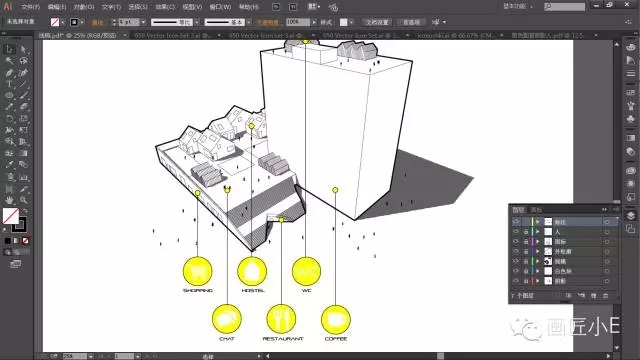Viewport: 640px width, 360px height.
Task: Click the zoom percentage field in status bar
Action: [75, 356]
